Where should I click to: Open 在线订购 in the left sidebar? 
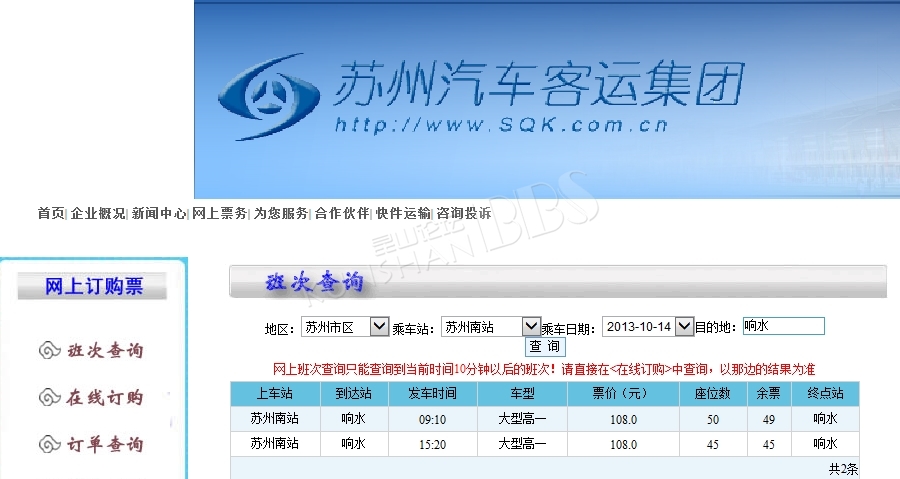[x=105, y=397]
